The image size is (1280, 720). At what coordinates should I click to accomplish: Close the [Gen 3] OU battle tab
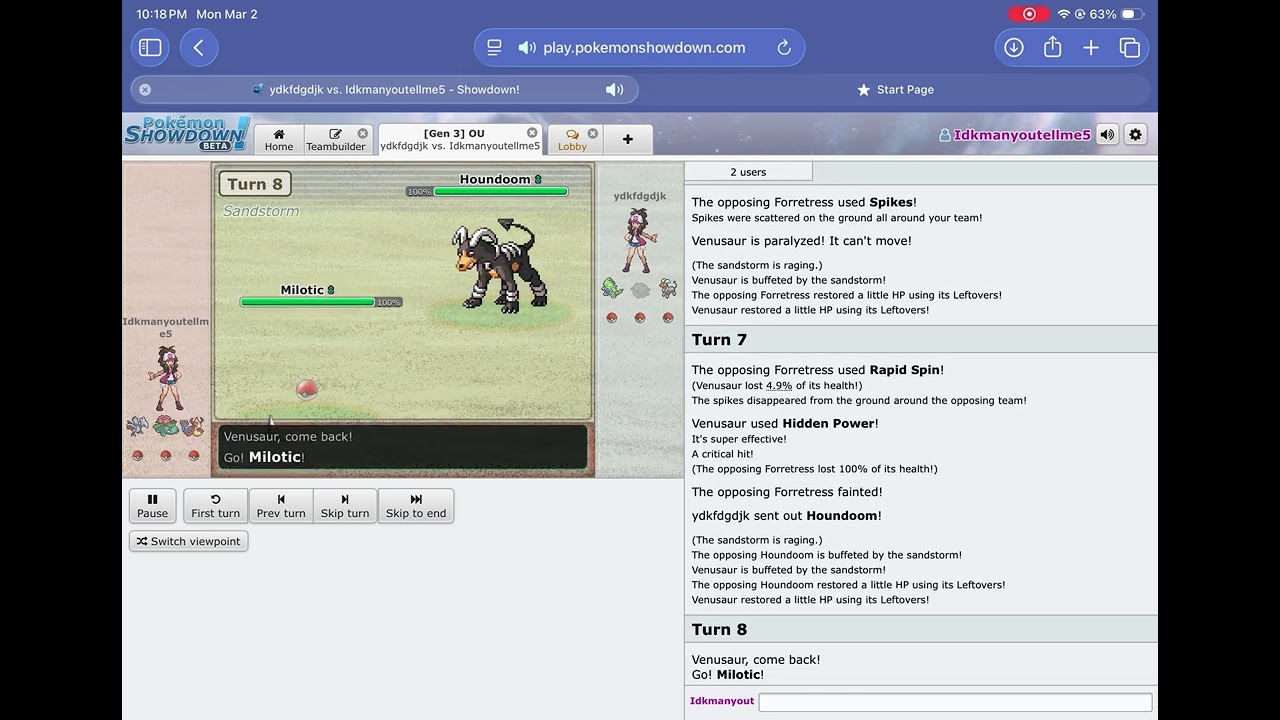coord(532,132)
